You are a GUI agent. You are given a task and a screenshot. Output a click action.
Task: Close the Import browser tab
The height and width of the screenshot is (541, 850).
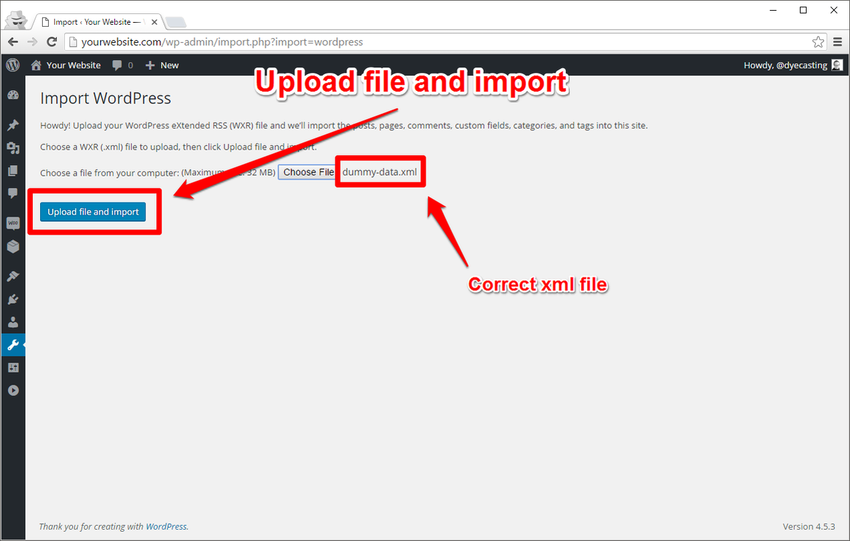click(154, 22)
